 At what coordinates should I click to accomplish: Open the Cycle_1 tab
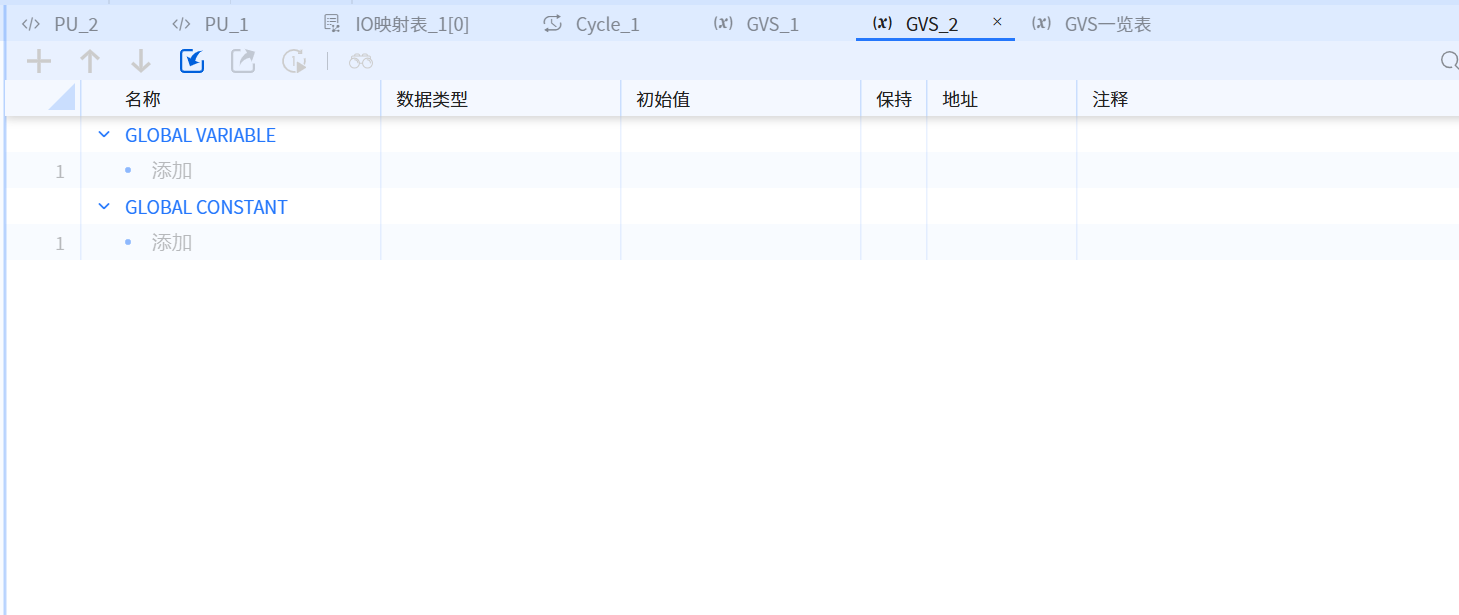(592, 24)
